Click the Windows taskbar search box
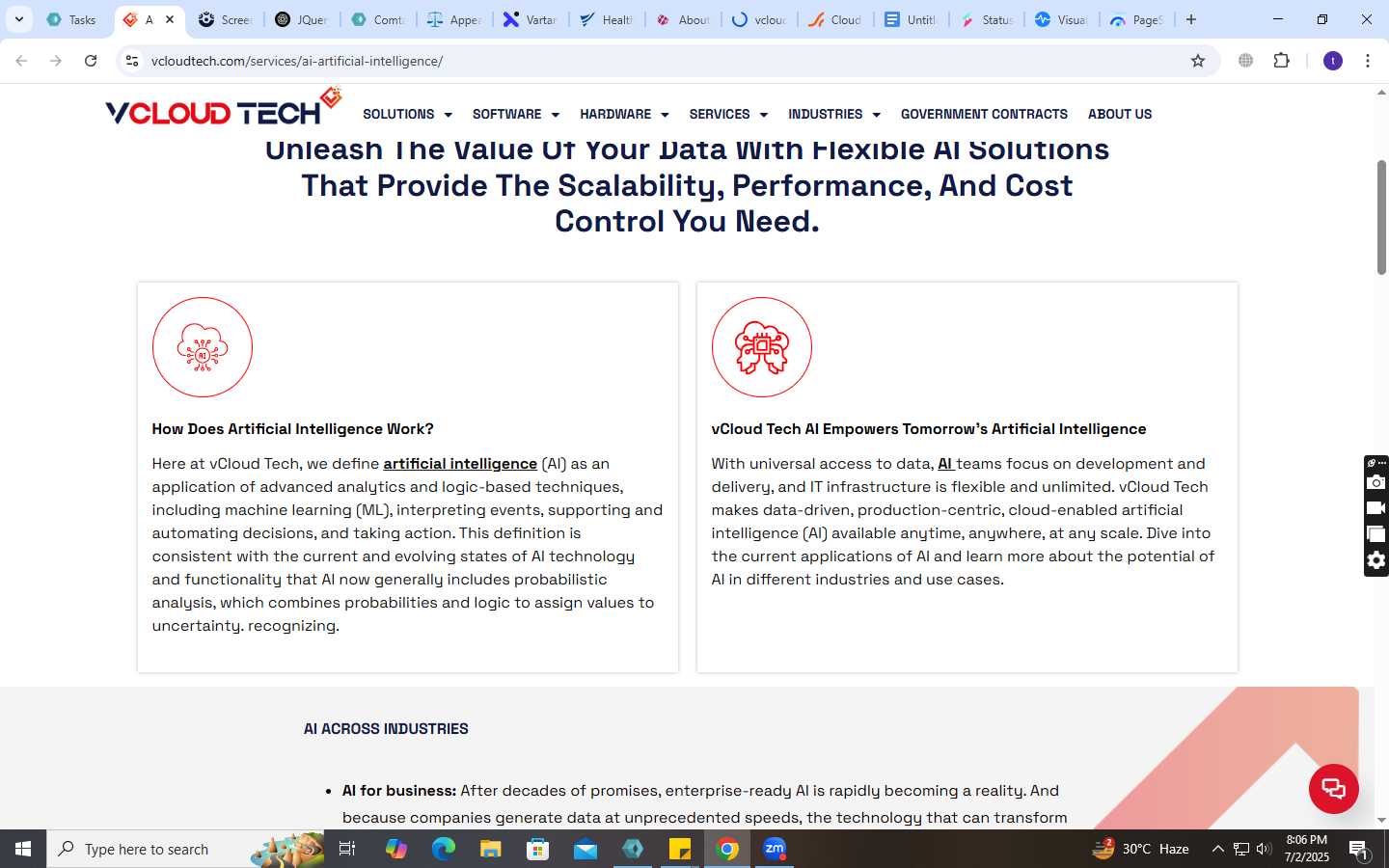The height and width of the screenshot is (868, 1389). click(x=186, y=849)
